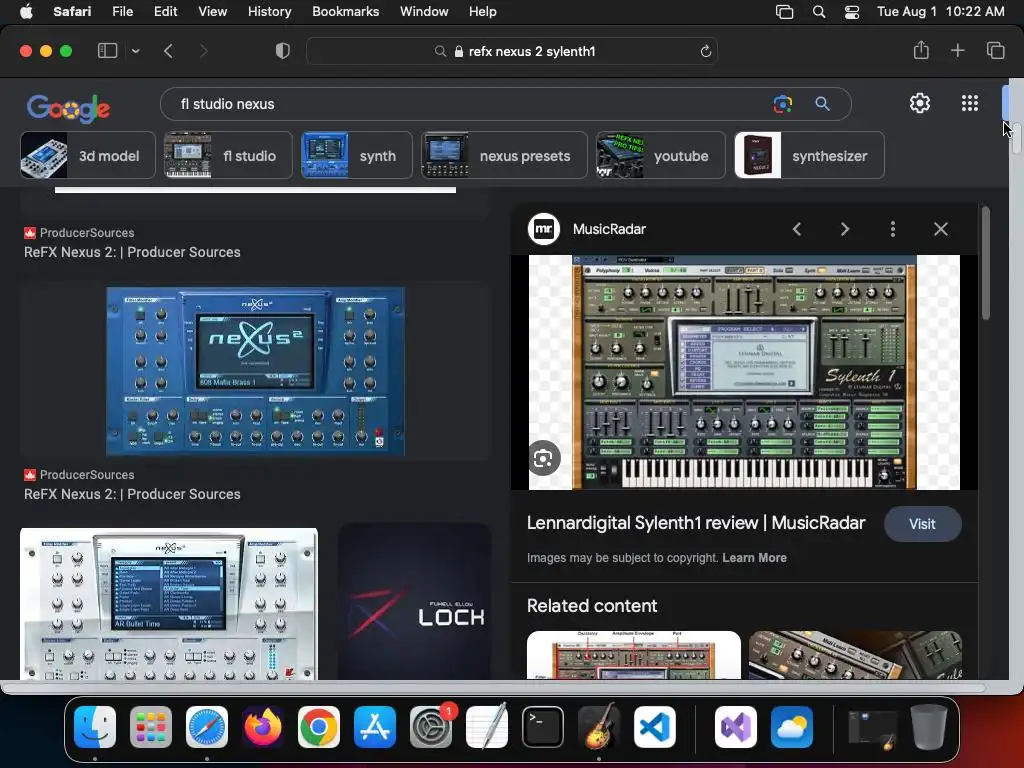1024x768 pixels.
Task: Reload the page with the refresh icon
Action: 705,51
